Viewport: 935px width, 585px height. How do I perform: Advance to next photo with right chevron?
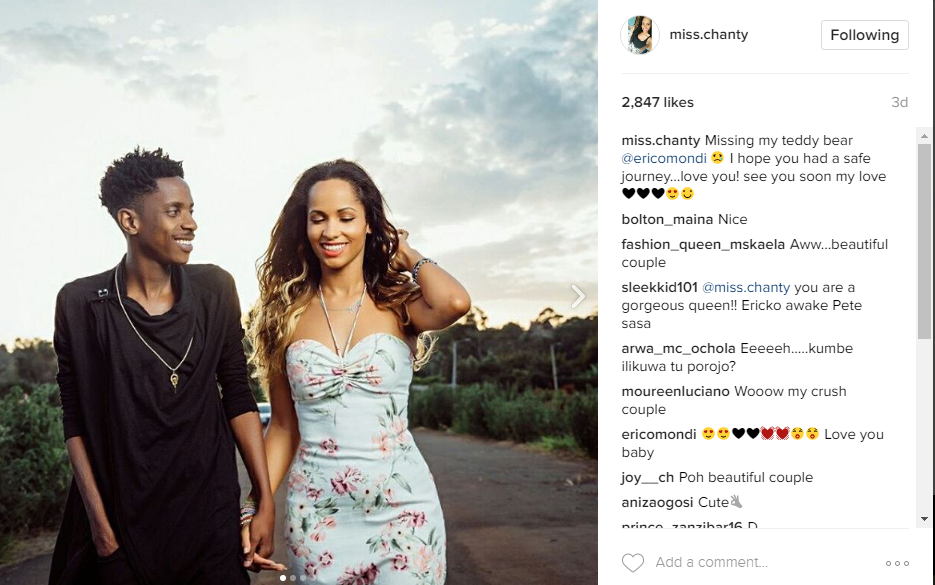[577, 296]
